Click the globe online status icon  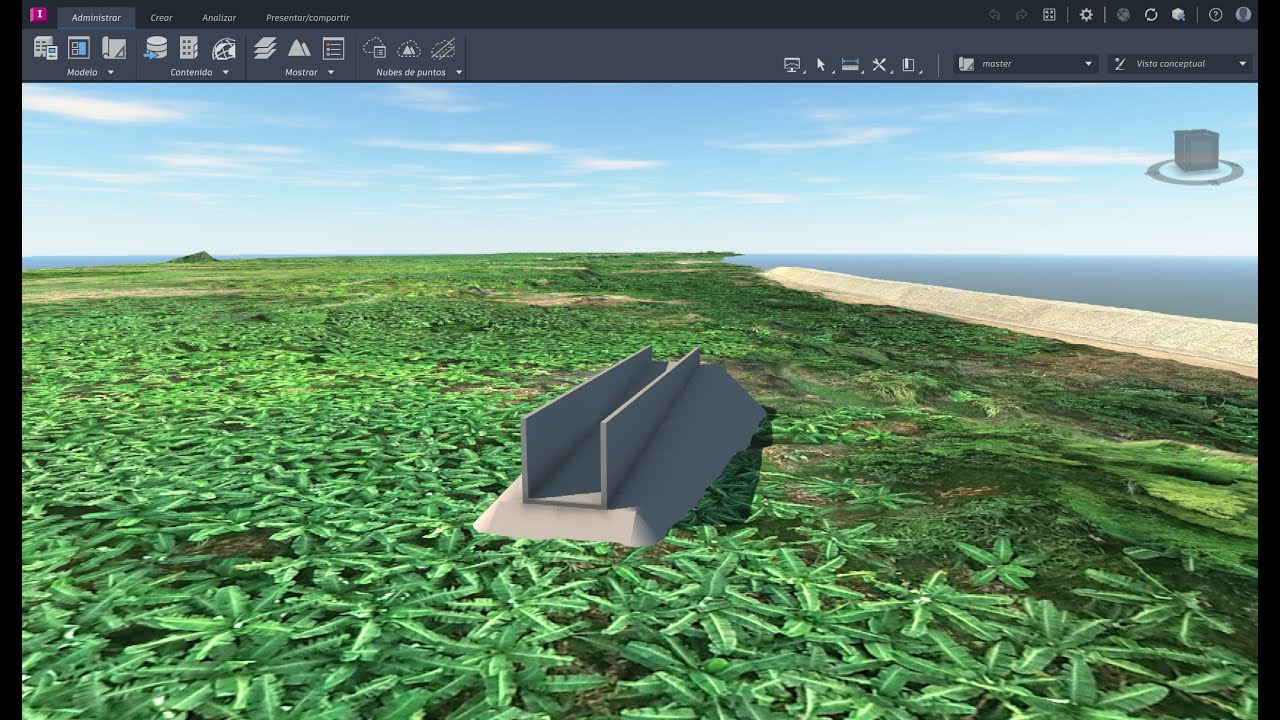point(1123,15)
